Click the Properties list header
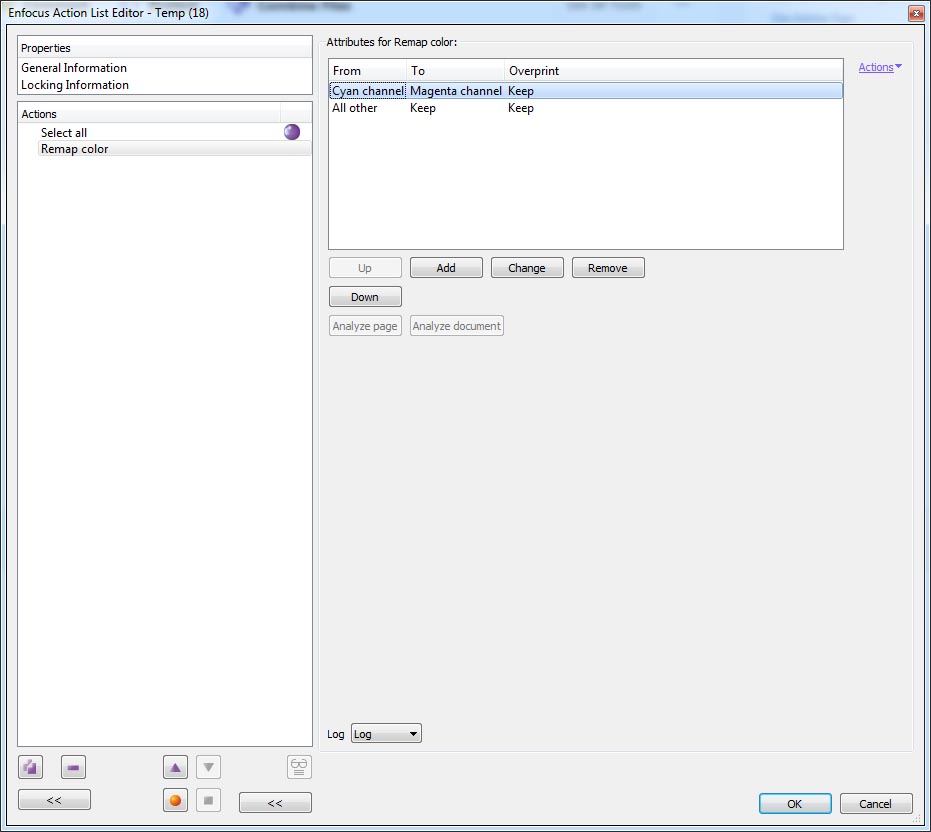This screenshot has height=832, width=931. pyautogui.click(x=165, y=48)
